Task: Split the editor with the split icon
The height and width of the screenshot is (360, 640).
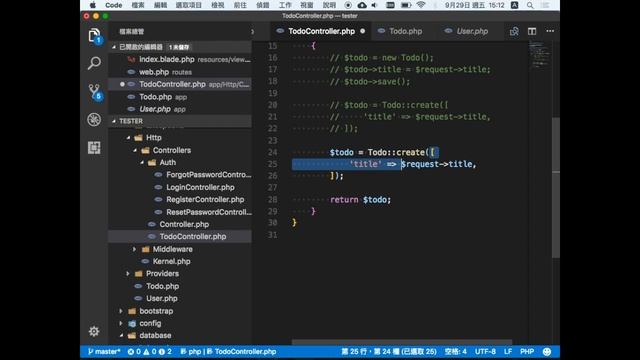Action: click(532, 31)
